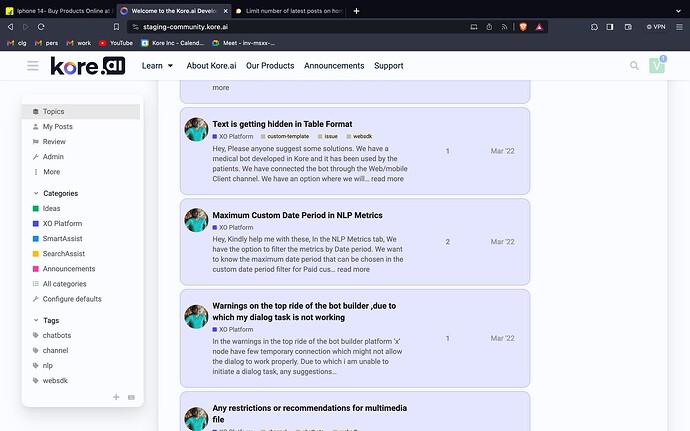Viewport: 690px width, 431px height.
Task: Open Announcements in top navigation
Action: click(x=334, y=66)
